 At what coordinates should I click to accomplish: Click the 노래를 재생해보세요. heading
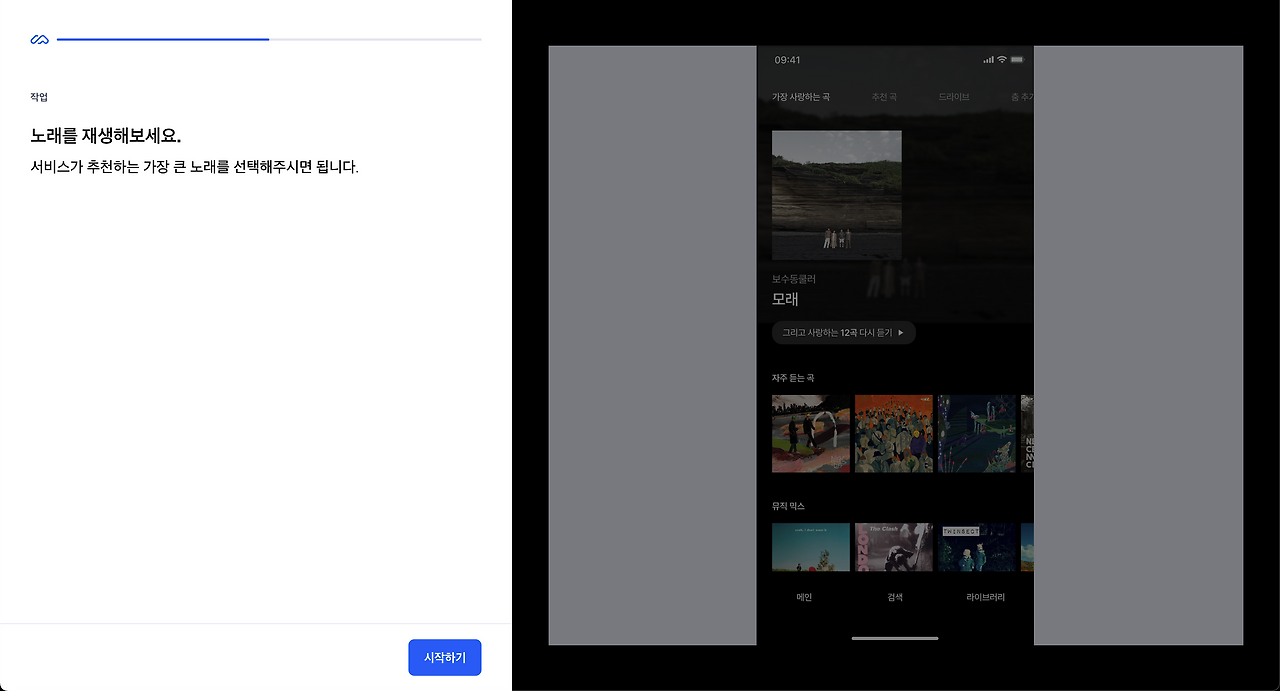(106, 136)
